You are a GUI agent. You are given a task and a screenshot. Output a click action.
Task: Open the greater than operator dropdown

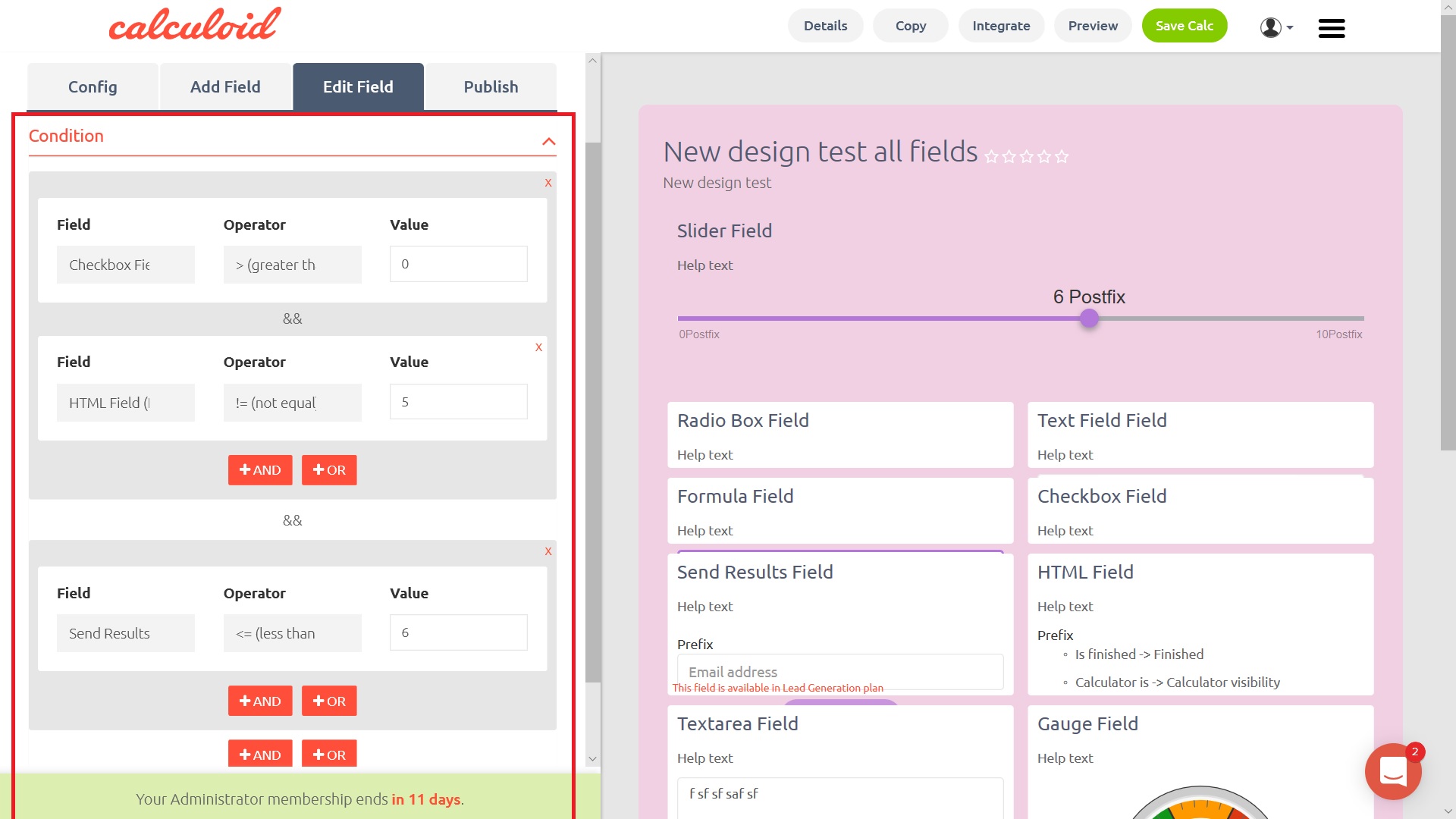[x=292, y=265]
